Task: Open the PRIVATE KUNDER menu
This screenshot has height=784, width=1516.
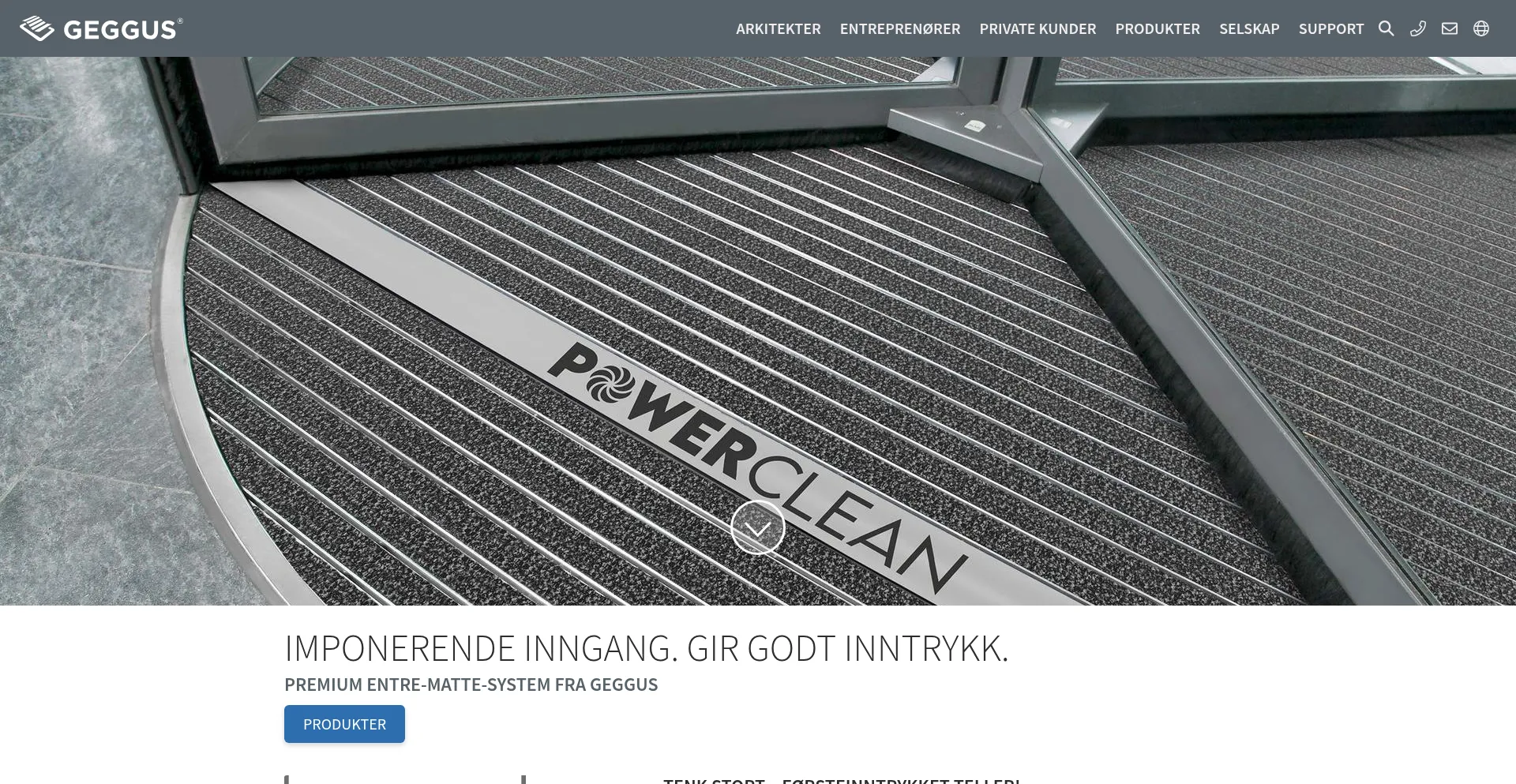Action: coord(1038,29)
